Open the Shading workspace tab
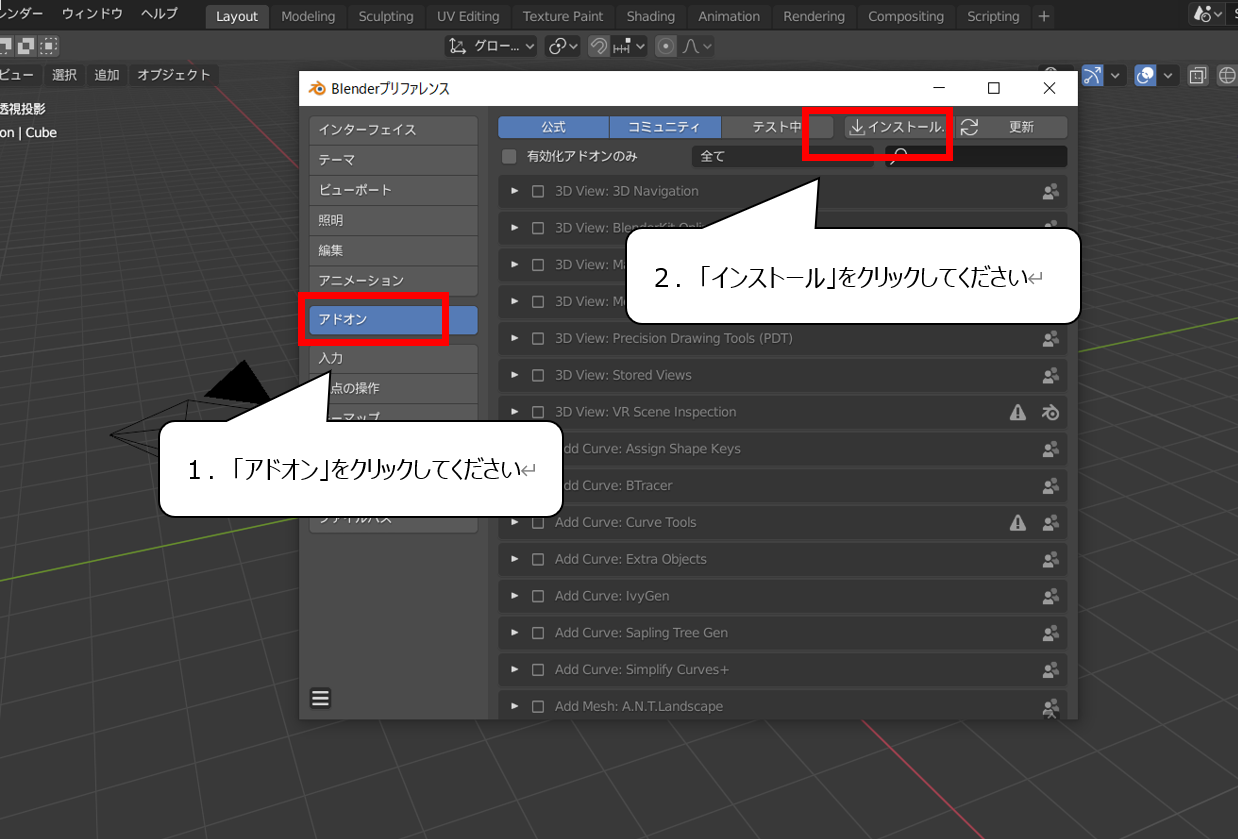The height and width of the screenshot is (839, 1238). coord(651,16)
